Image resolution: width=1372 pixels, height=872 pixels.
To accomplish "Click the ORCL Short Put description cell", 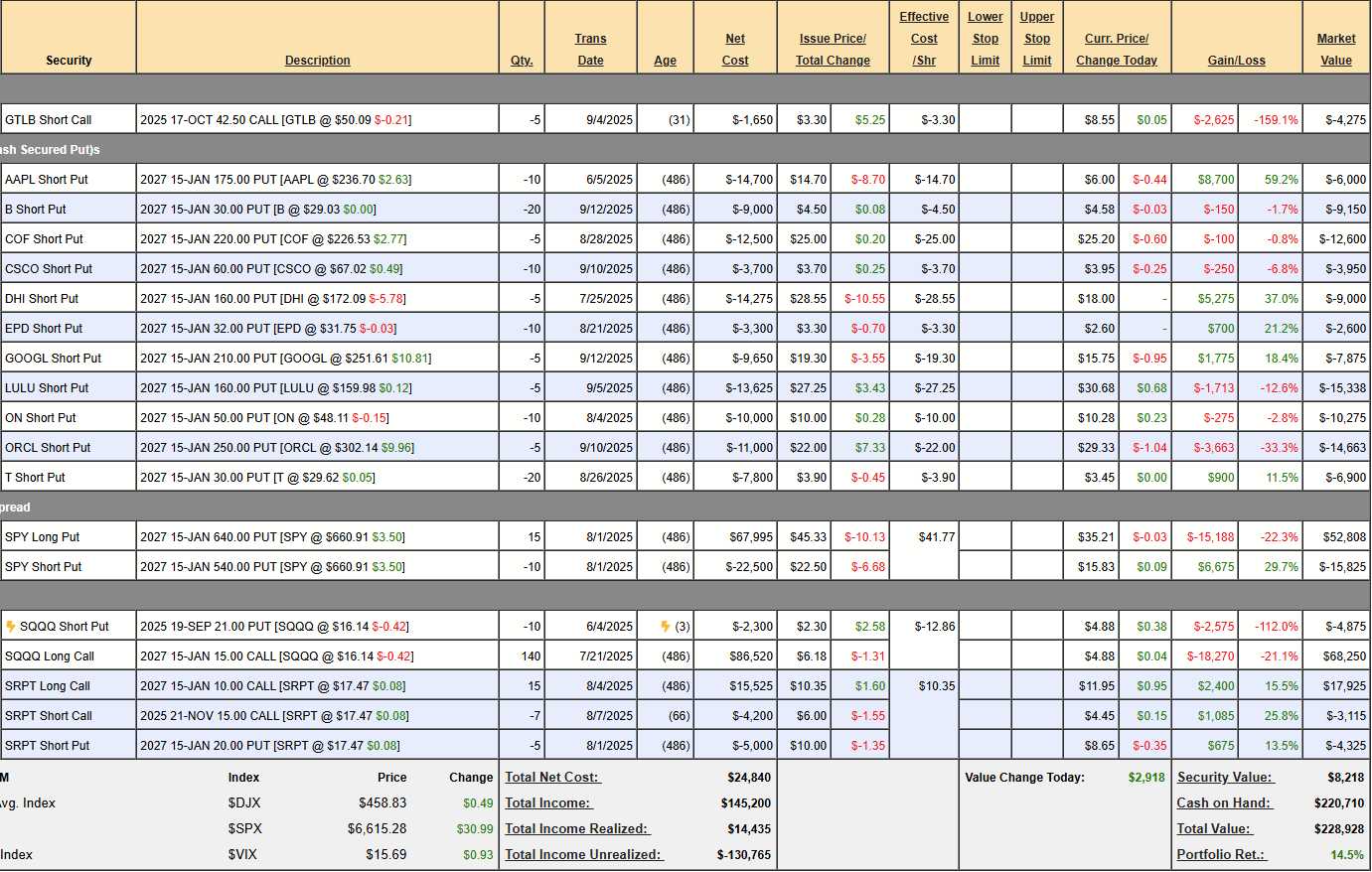I will coord(277,448).
